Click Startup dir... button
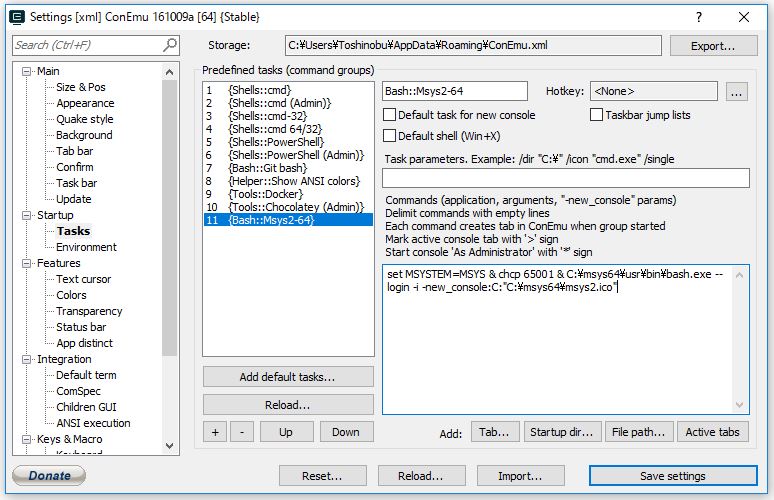774x500 pixels. coord(562,432)
